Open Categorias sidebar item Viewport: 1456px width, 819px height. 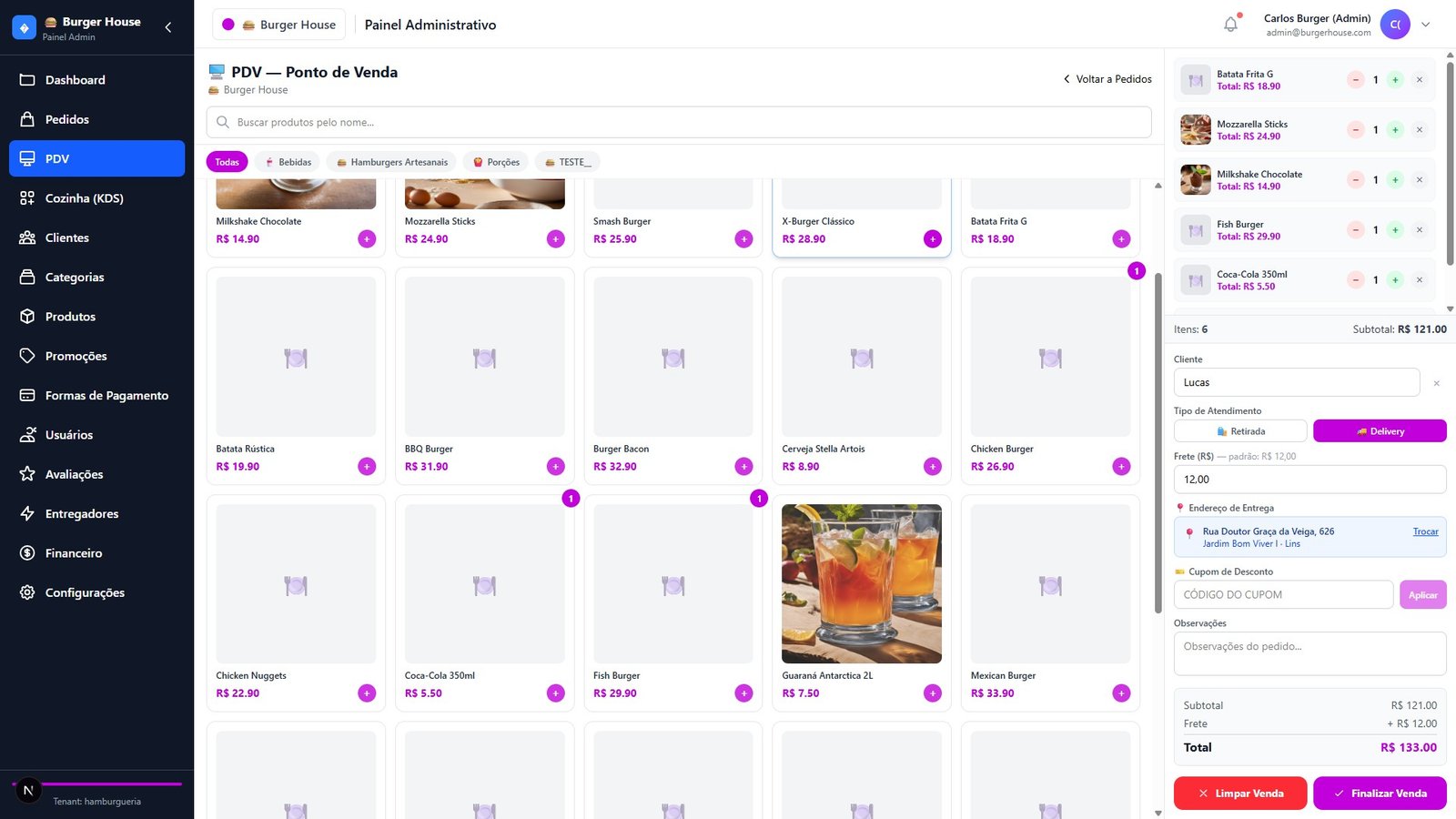[x=96, y=277]
